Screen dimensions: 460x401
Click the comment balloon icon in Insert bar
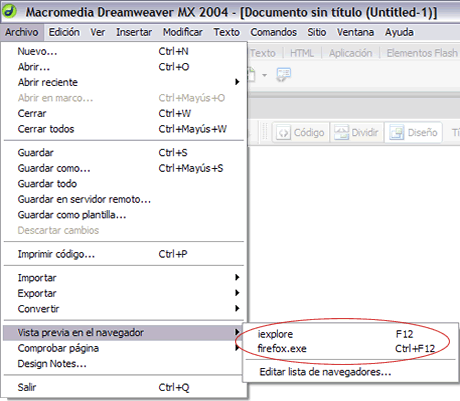(x=284, y=75)
